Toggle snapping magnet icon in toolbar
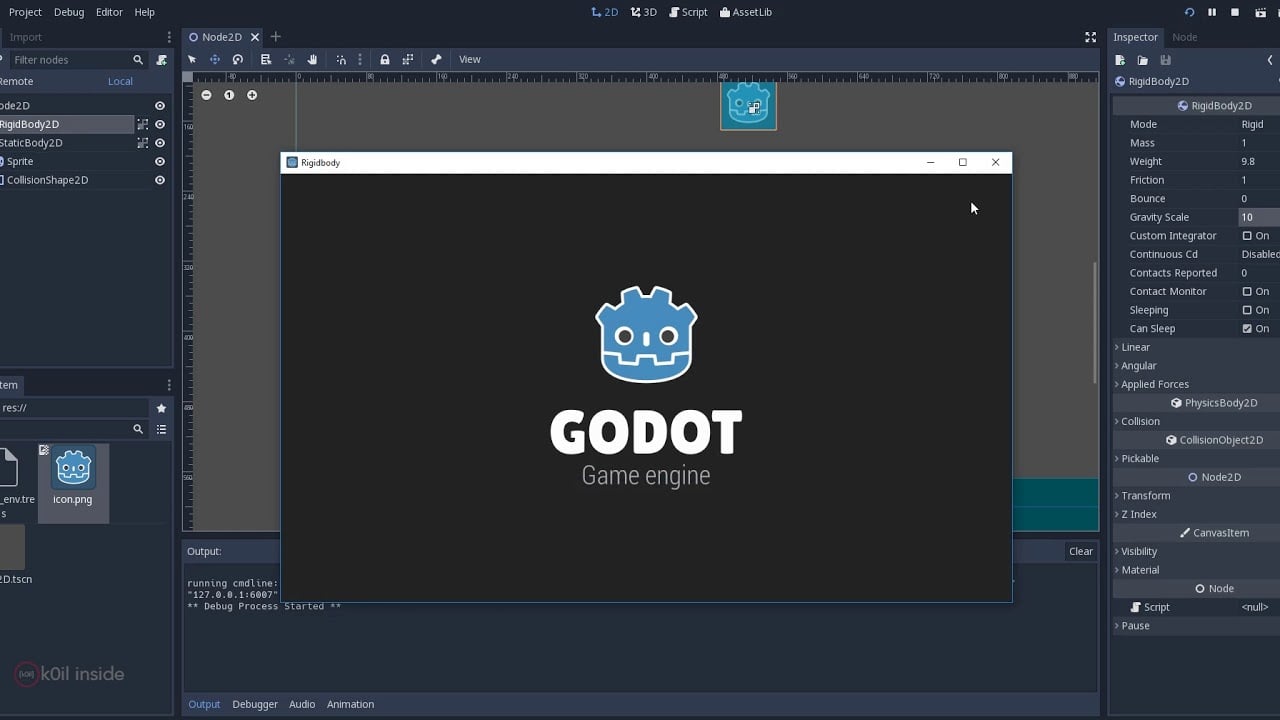This screenshot has height=720, width=1280. click(341, 60)
